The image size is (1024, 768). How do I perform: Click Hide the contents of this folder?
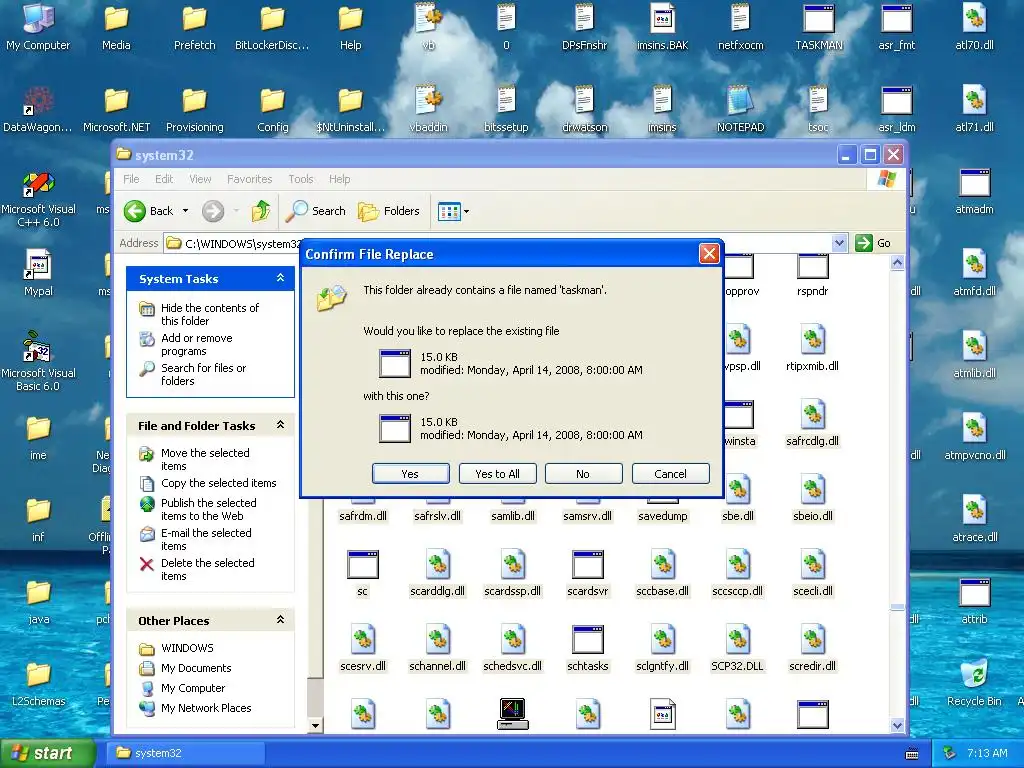point(210,314)
